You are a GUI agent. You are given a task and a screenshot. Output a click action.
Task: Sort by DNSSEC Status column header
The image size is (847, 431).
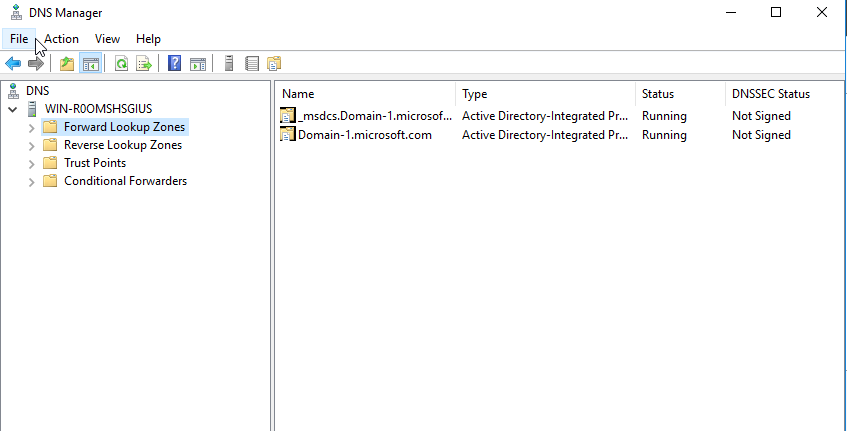point(784,94)
